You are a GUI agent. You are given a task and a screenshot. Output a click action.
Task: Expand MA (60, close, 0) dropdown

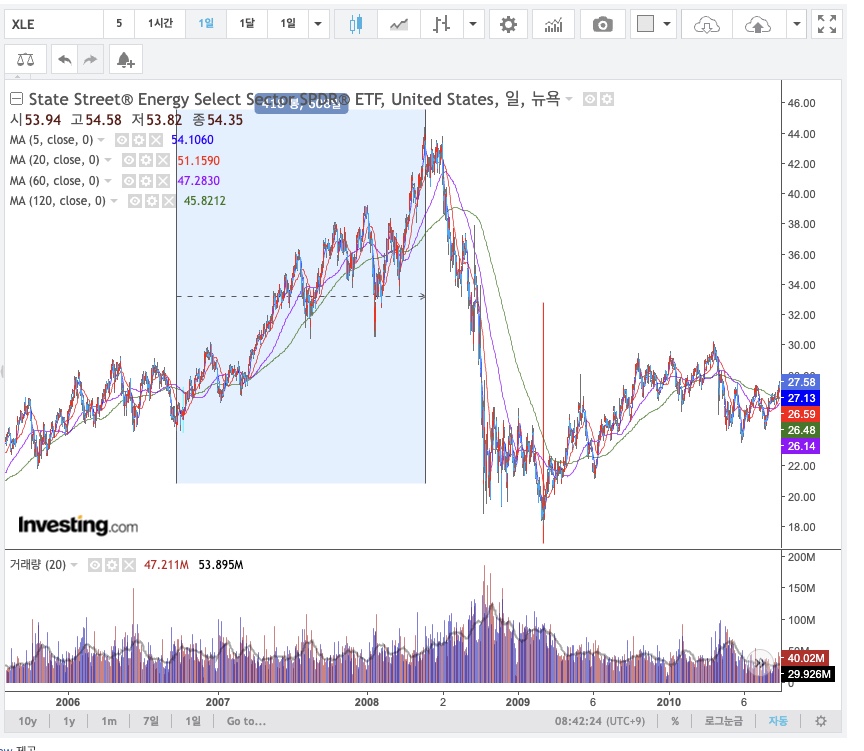[x=108, y=181]
